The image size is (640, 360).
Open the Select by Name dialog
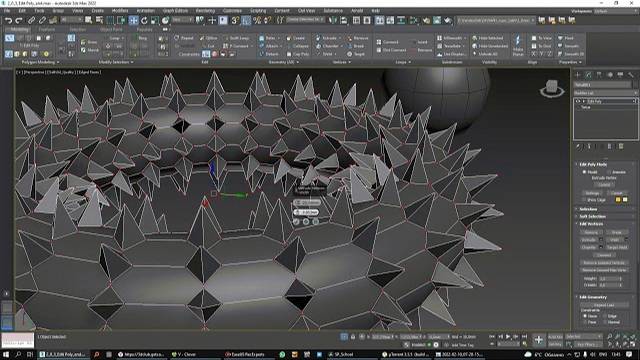(99, 20)
